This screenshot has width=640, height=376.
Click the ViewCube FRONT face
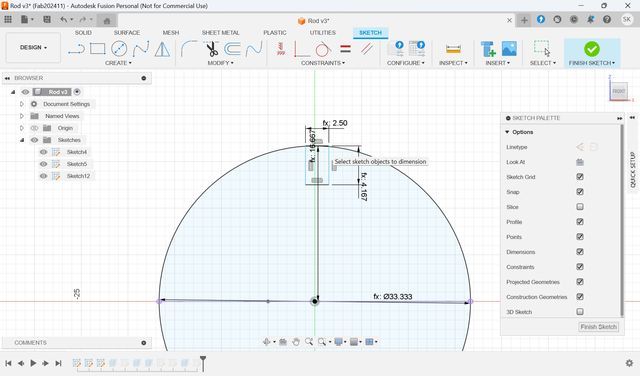click(619, 91)
